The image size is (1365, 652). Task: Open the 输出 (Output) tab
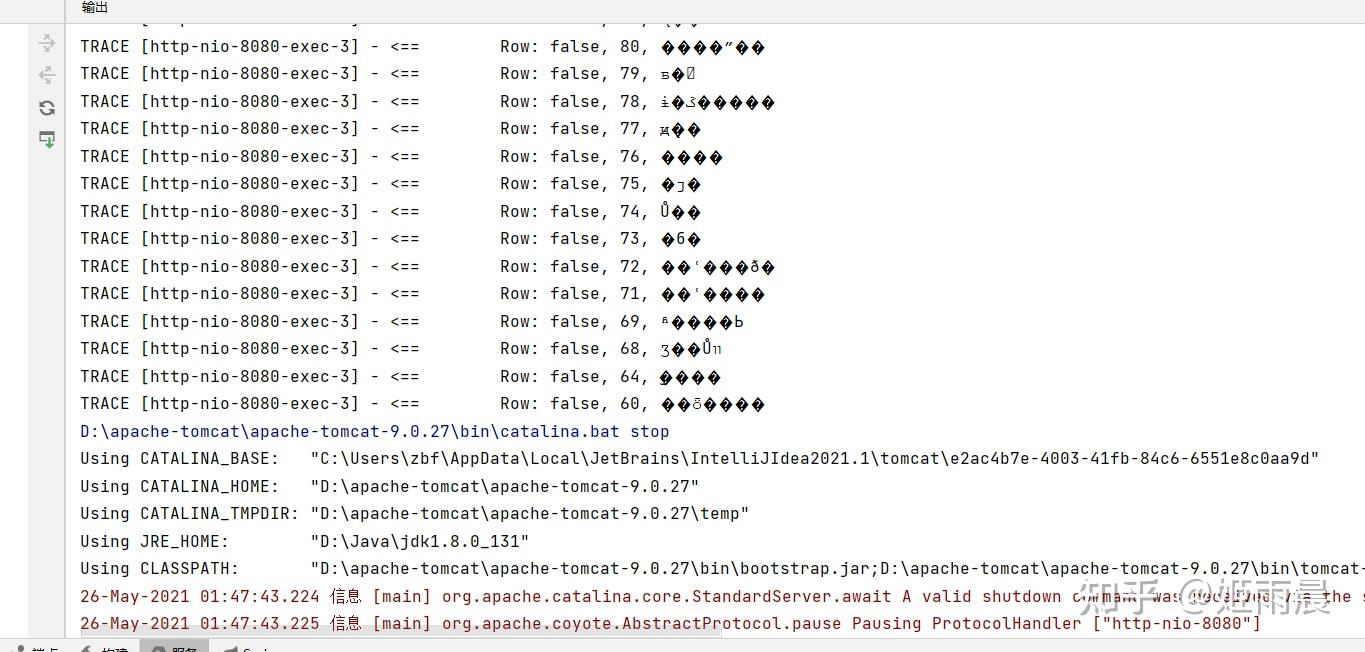tap(95, 8)
